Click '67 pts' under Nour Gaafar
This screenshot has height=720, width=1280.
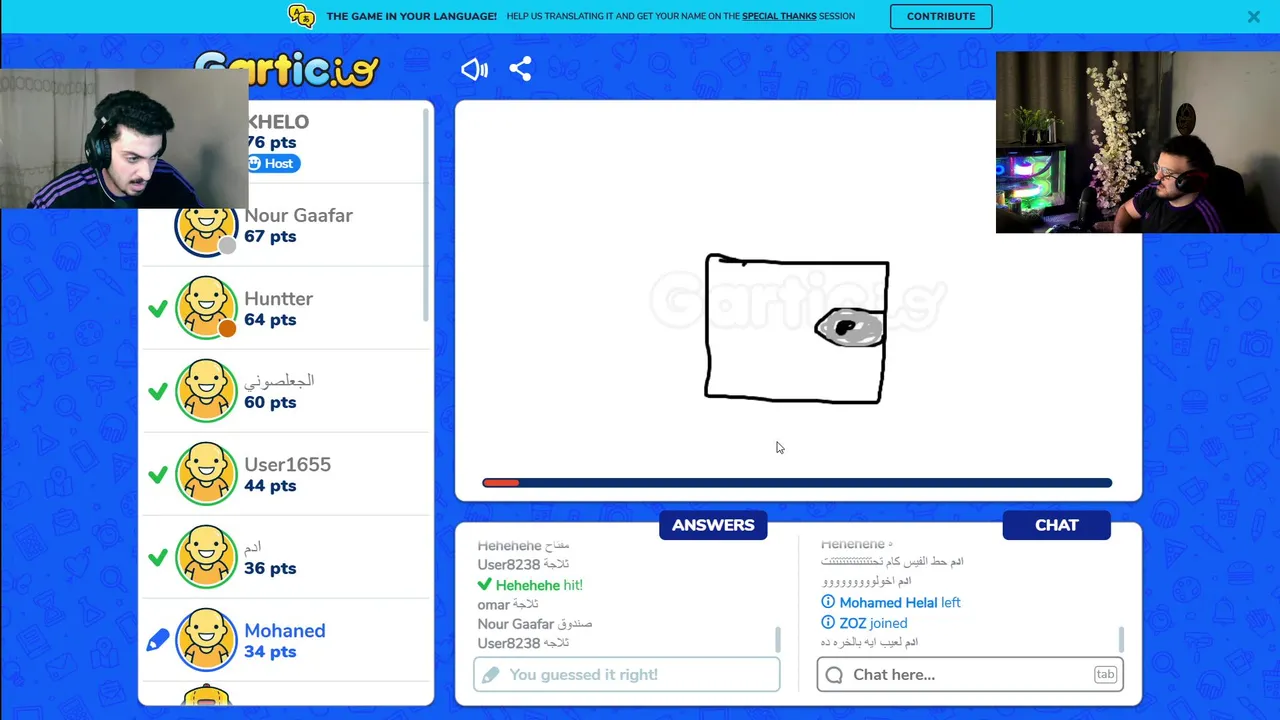pyautogui.click(x=270, y=237)
